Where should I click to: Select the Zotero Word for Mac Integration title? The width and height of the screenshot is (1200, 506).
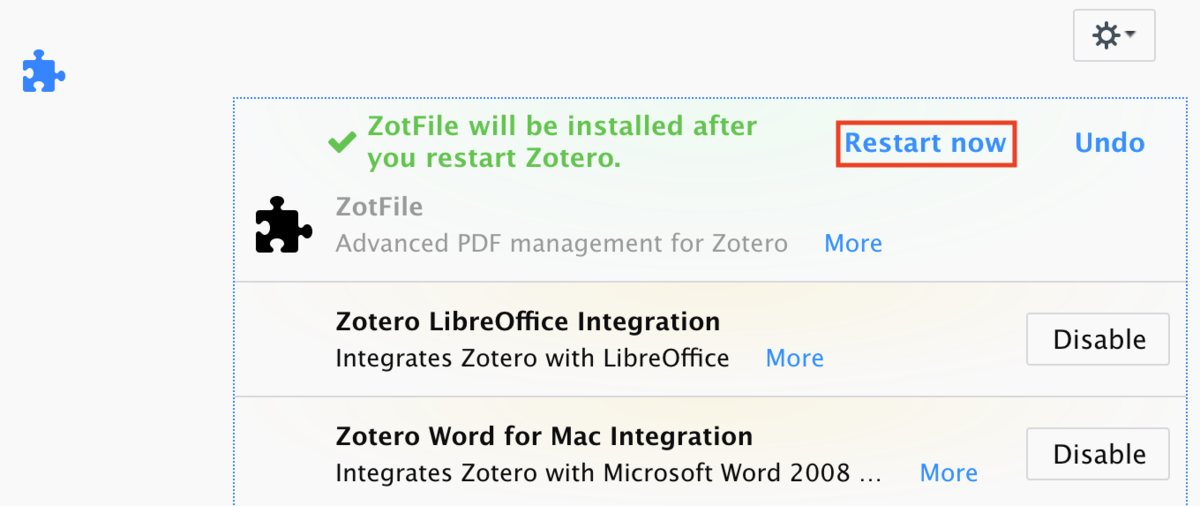[544, 437]
